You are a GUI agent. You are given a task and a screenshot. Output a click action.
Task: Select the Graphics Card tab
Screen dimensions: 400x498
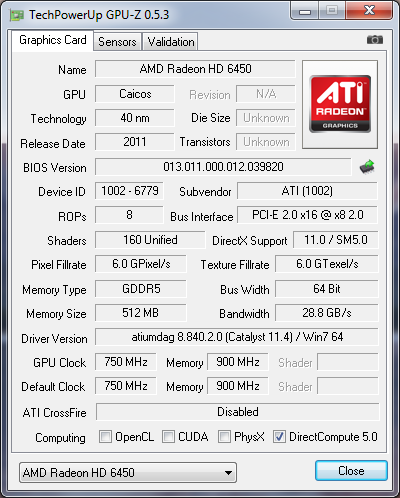53,40
